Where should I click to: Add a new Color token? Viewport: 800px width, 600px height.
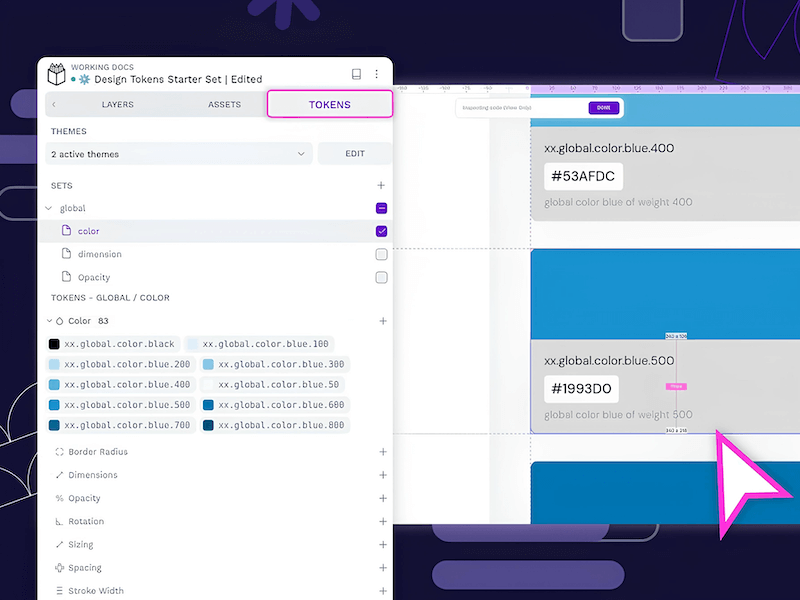point(382,321)
